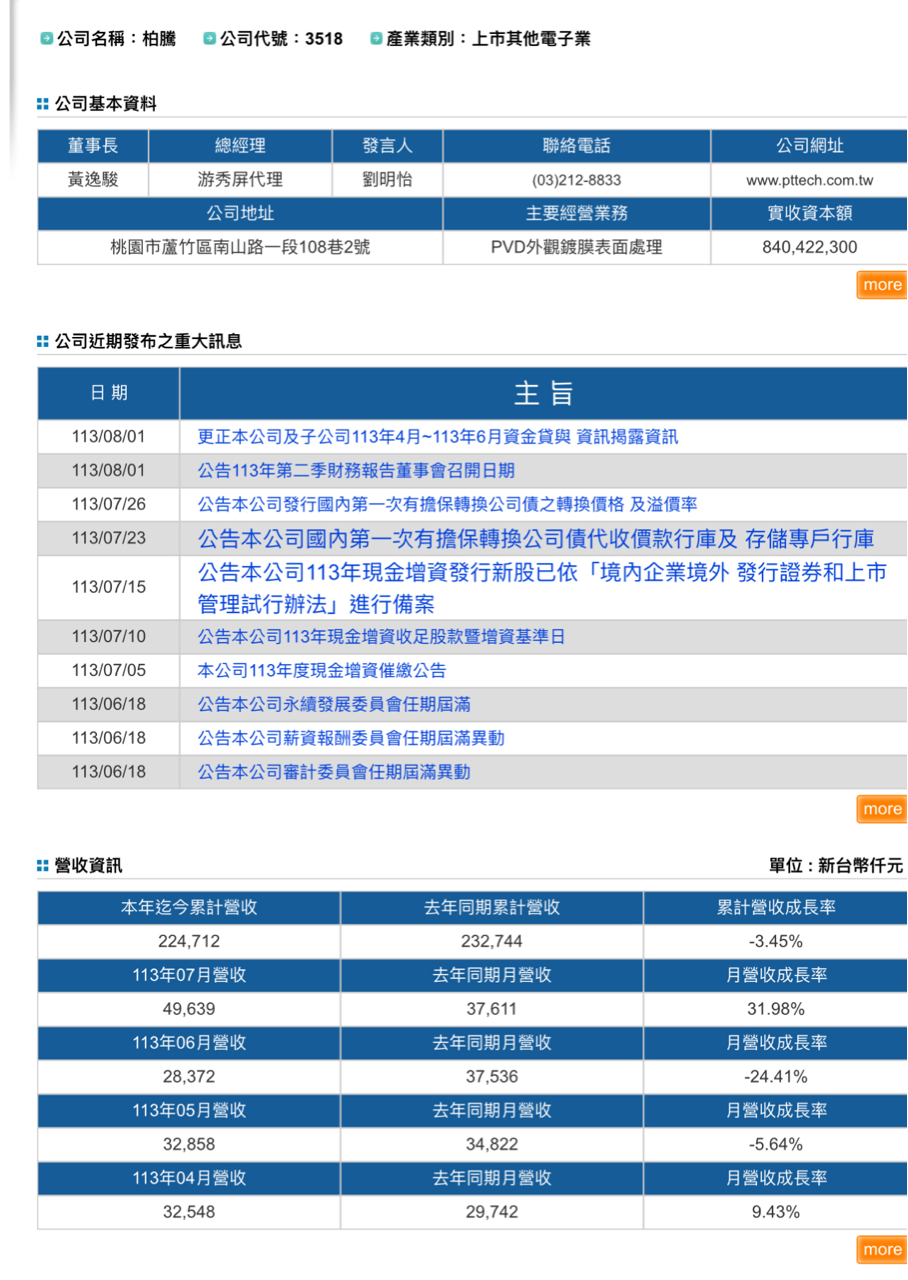Click date cell 113/07/26

(x=108, y=504)
